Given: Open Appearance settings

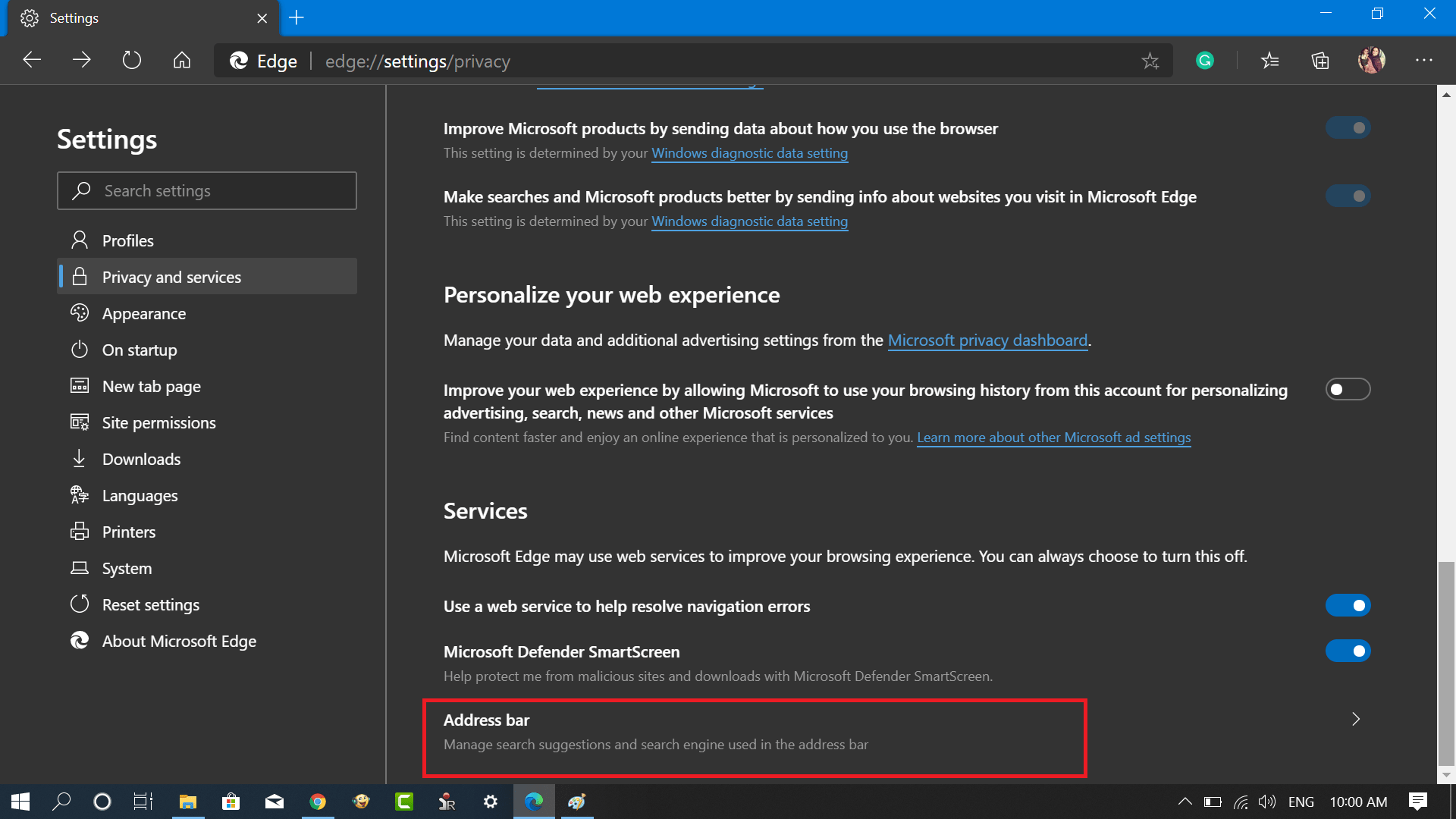Looking at the screenshot, I should (x=207, y=313).
